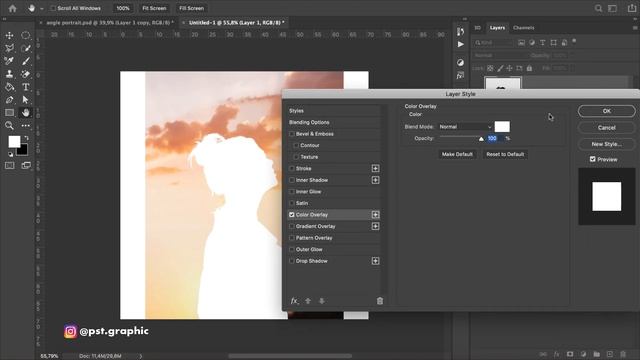Screen dimensions: 640x360
Task: Add another Drop Shadow with plus
Action: [x=375, y=261]
